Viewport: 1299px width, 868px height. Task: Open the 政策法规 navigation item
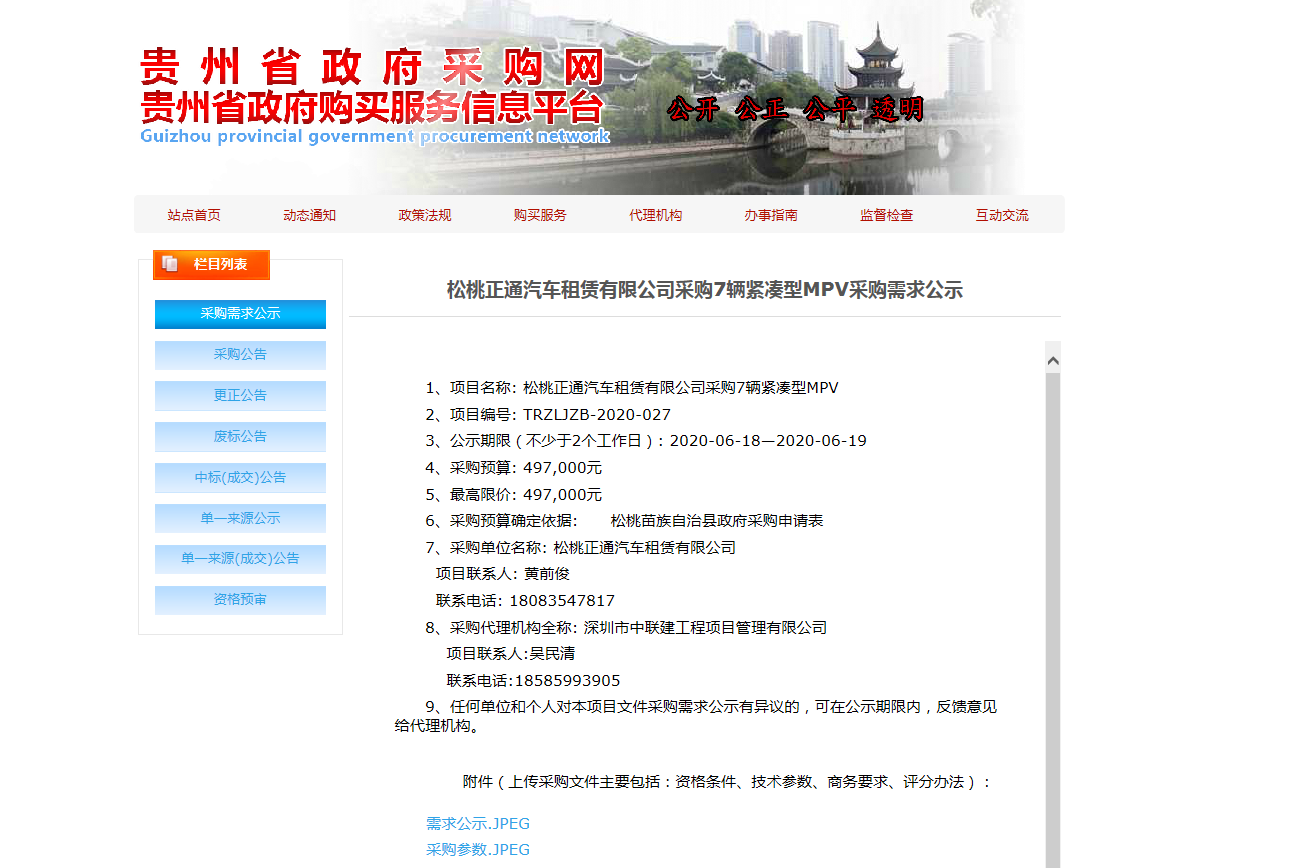tap(425, 215)
